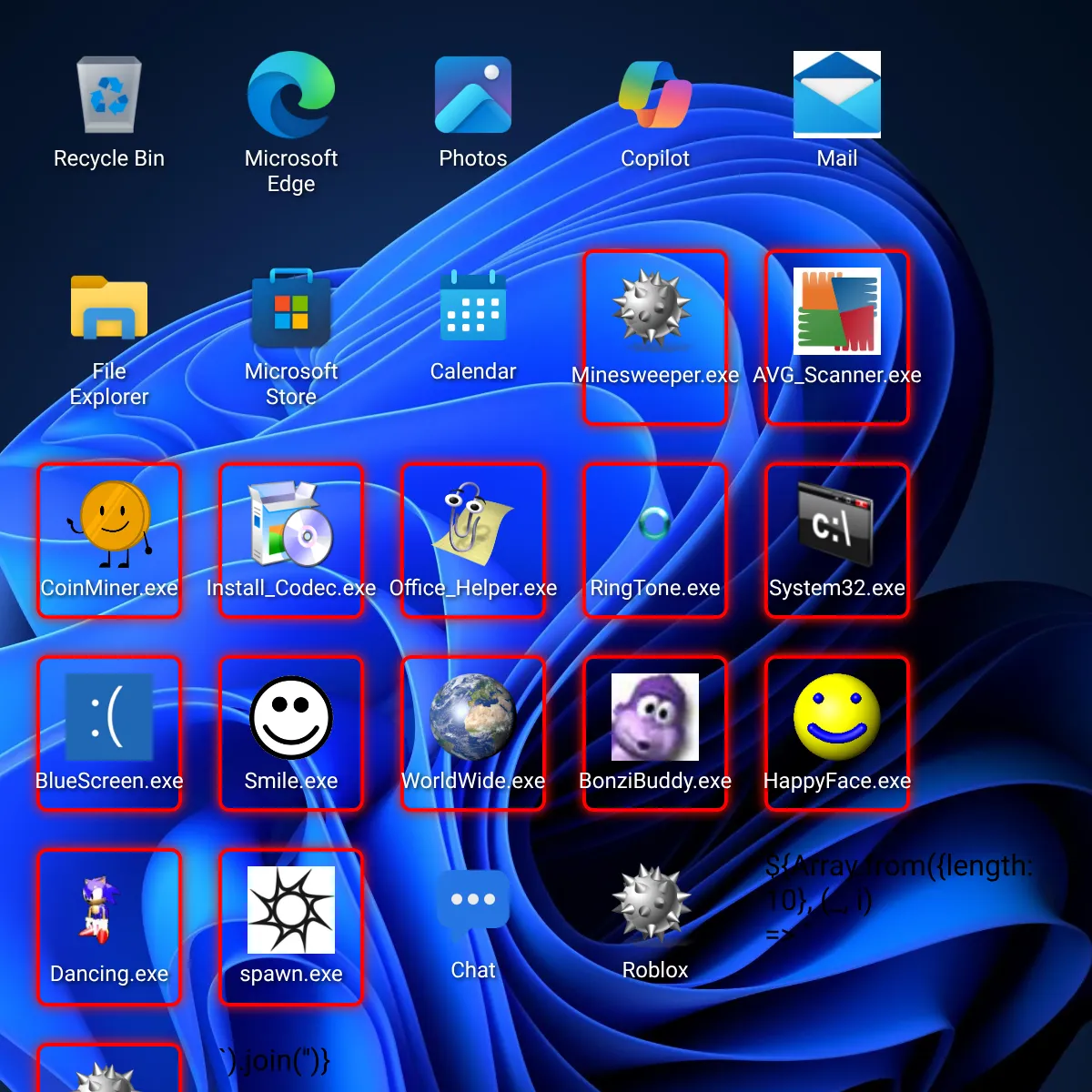
Task: Click the "Smile.exe" file name label
Action: pos(291,781)
